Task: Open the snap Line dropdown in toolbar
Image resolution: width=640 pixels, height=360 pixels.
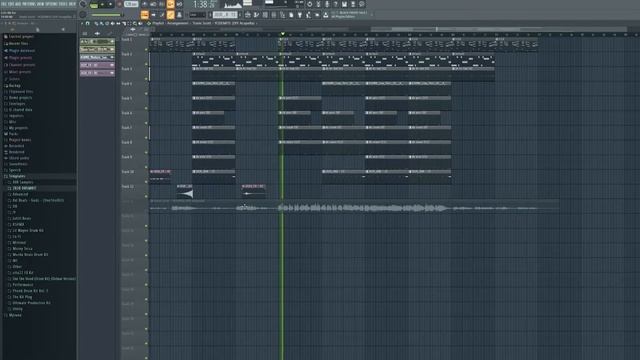Action: pos(198,15)
